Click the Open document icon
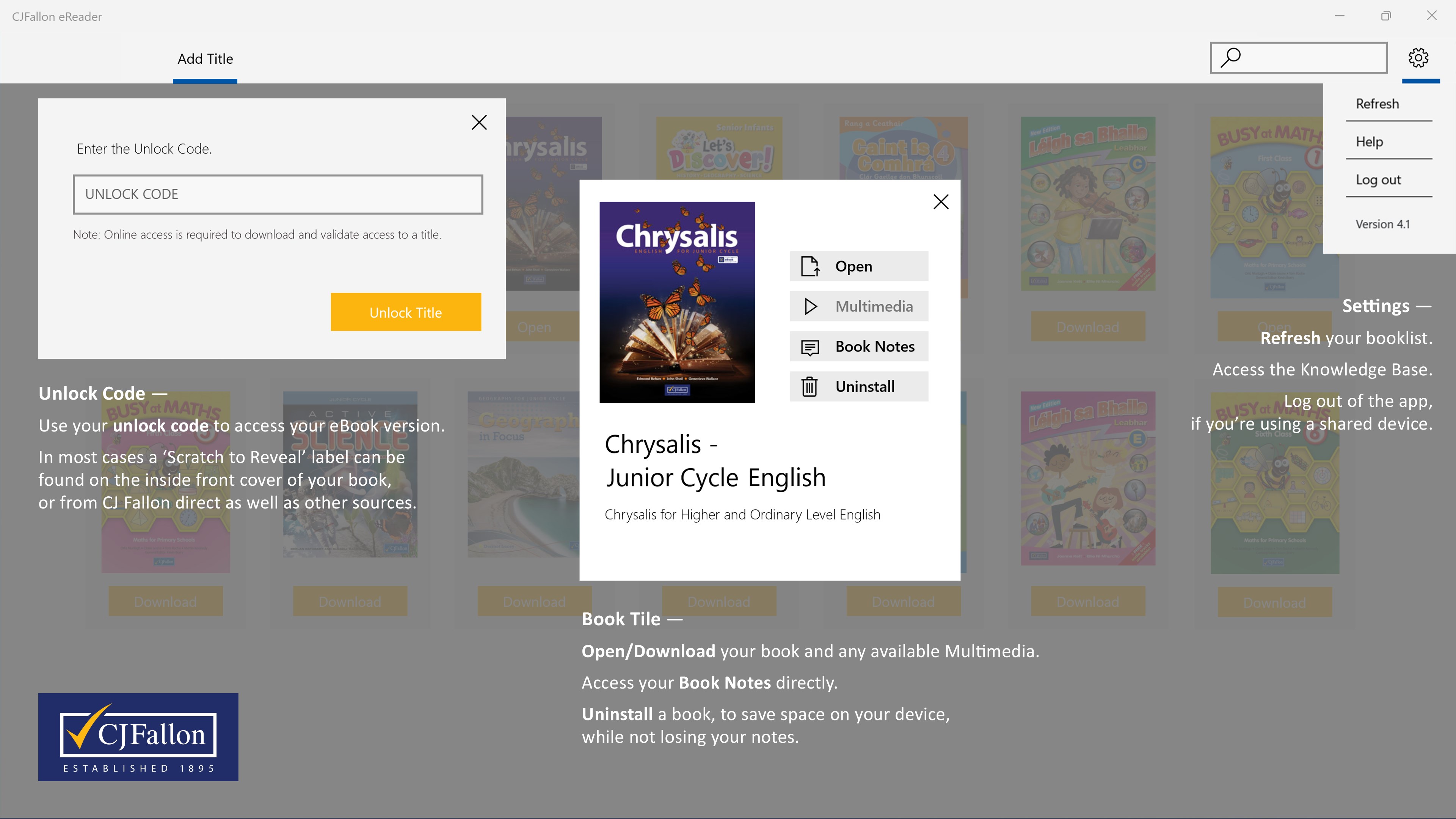The width and height of the screenshot is (1456, 819). (x=810, y=266)
